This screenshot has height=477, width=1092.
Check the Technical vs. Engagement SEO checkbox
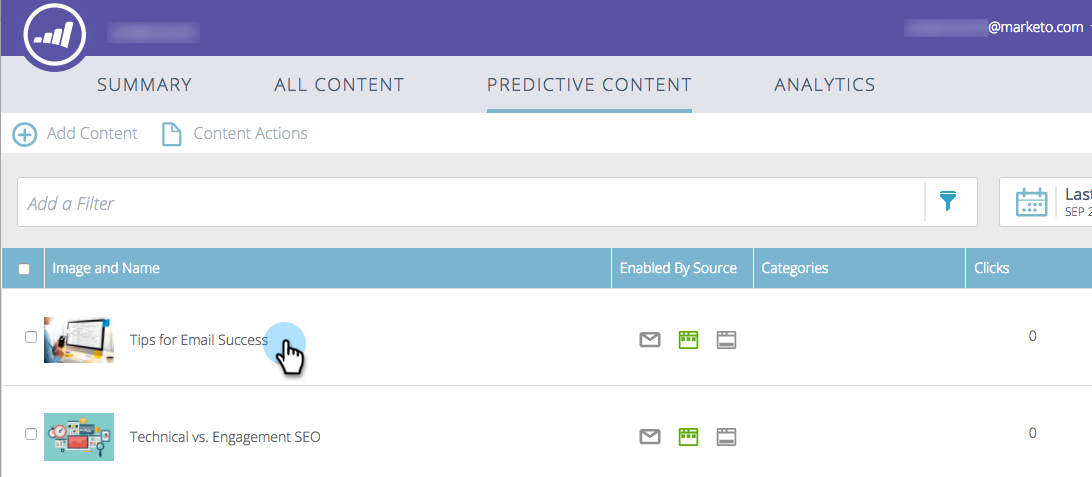[31, 434]
